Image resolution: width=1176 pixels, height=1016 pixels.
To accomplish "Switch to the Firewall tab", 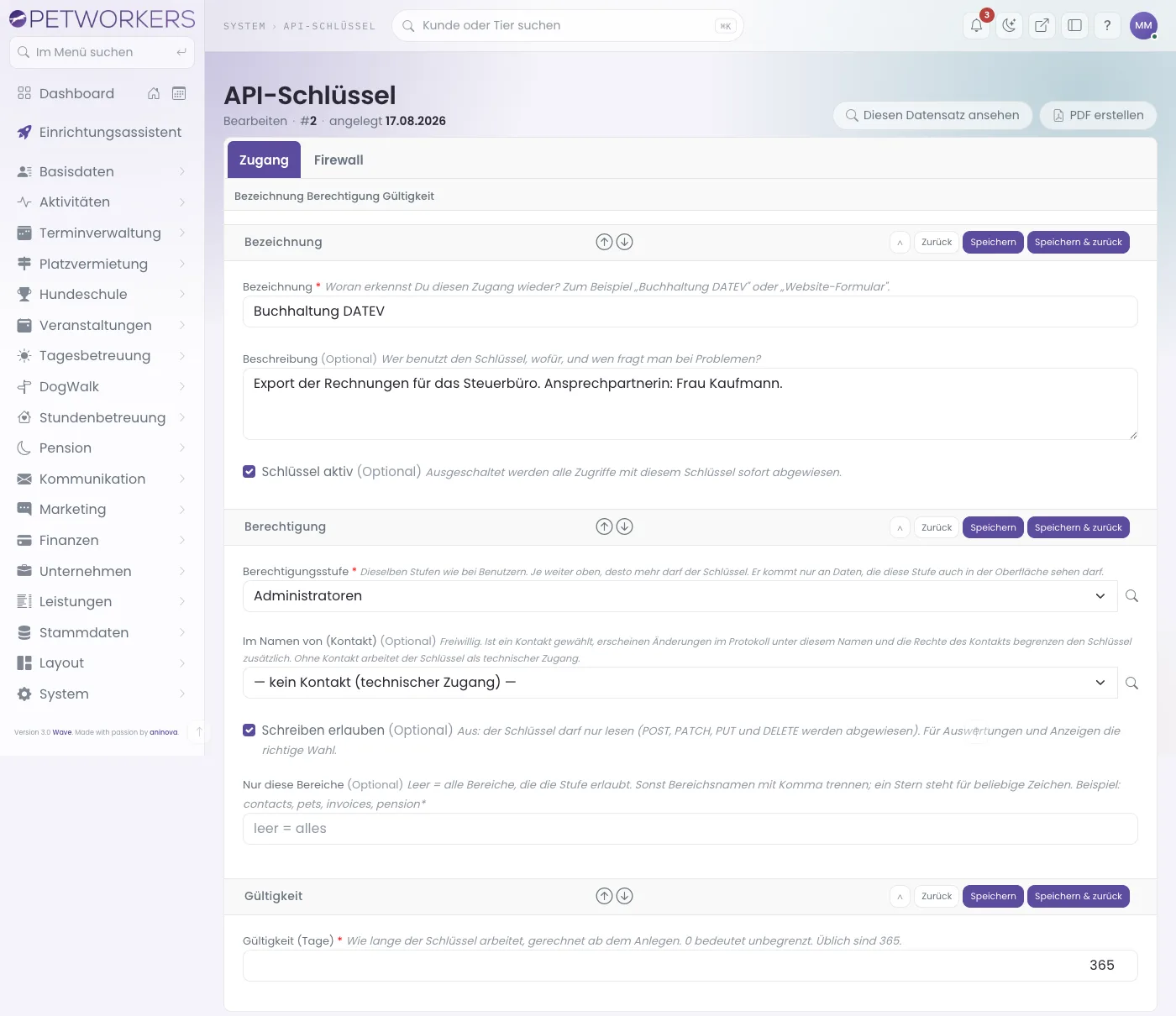I will 339,160.
